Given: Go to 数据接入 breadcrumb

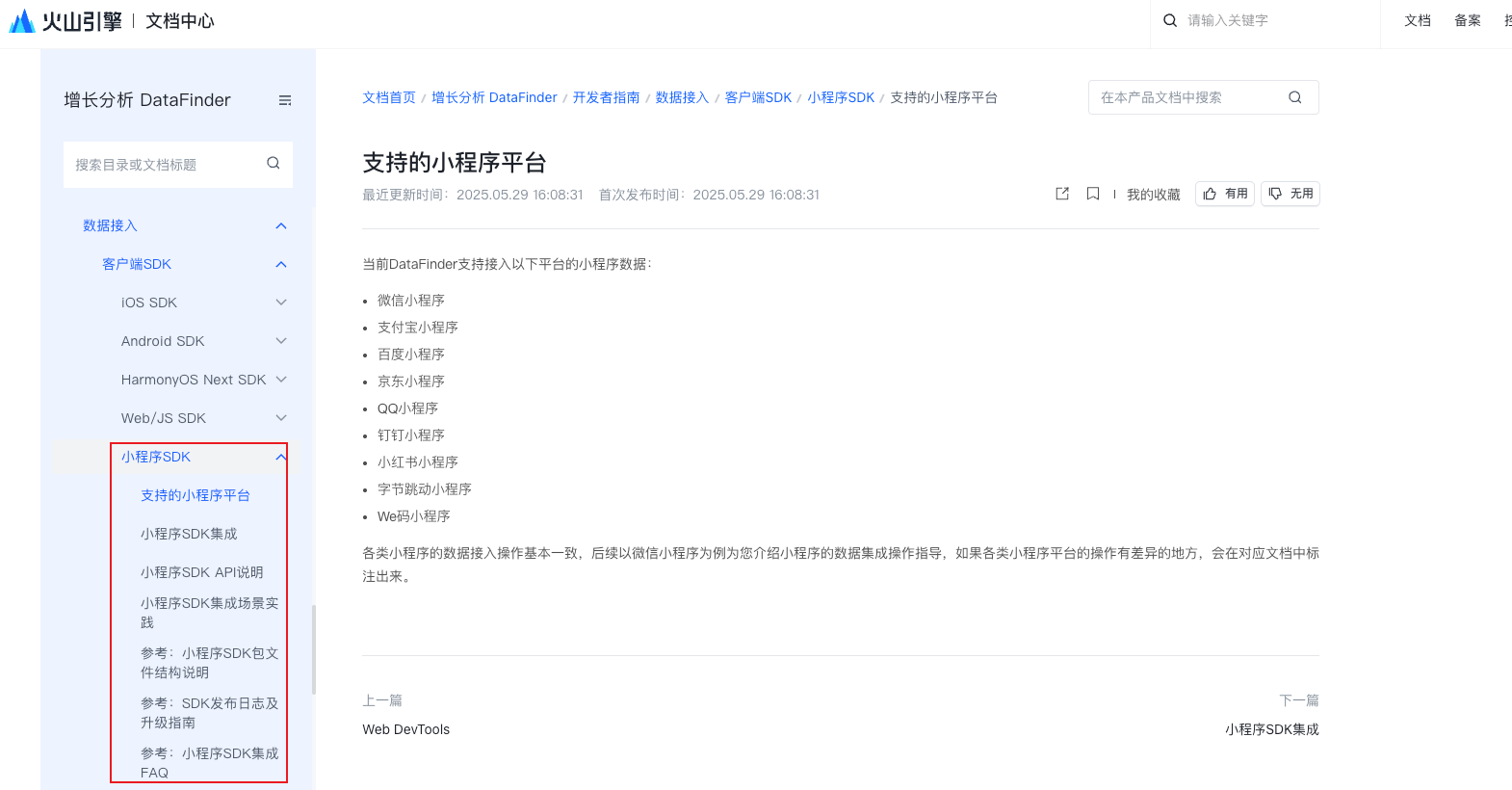Looking at the screenshot, I should [x=682, y=97].
